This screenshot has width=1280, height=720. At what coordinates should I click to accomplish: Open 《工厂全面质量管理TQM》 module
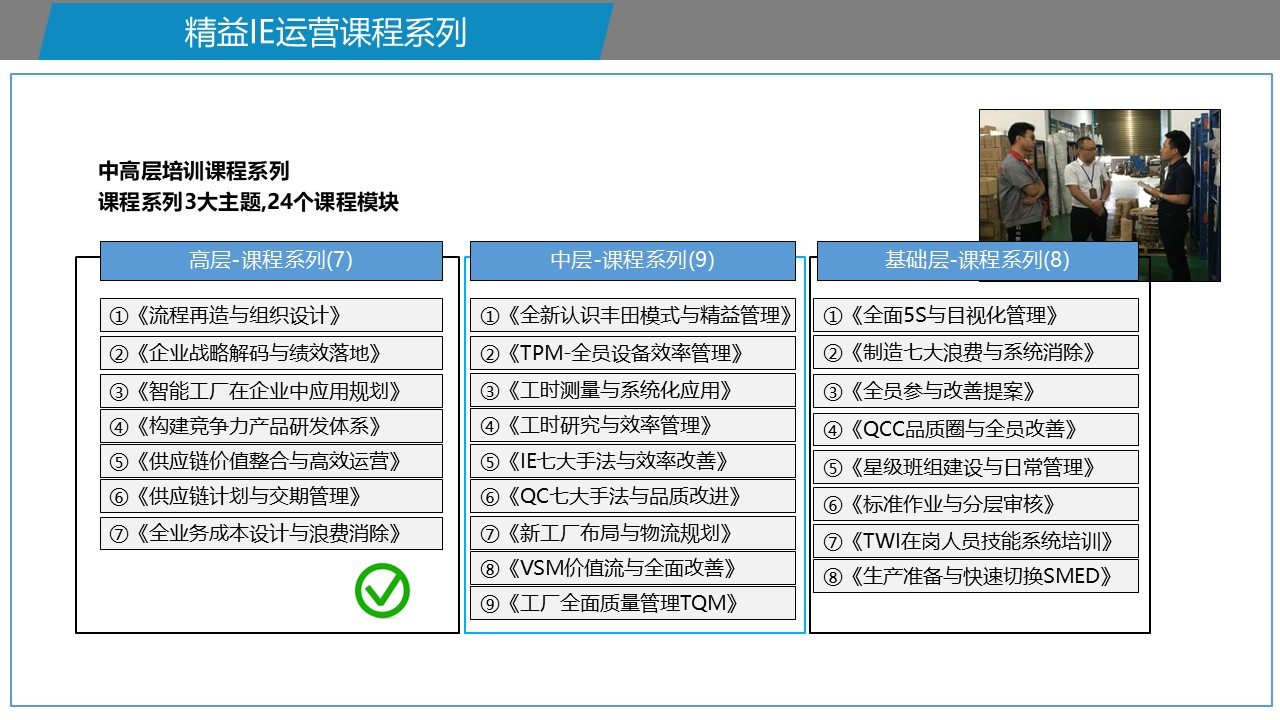632,603
